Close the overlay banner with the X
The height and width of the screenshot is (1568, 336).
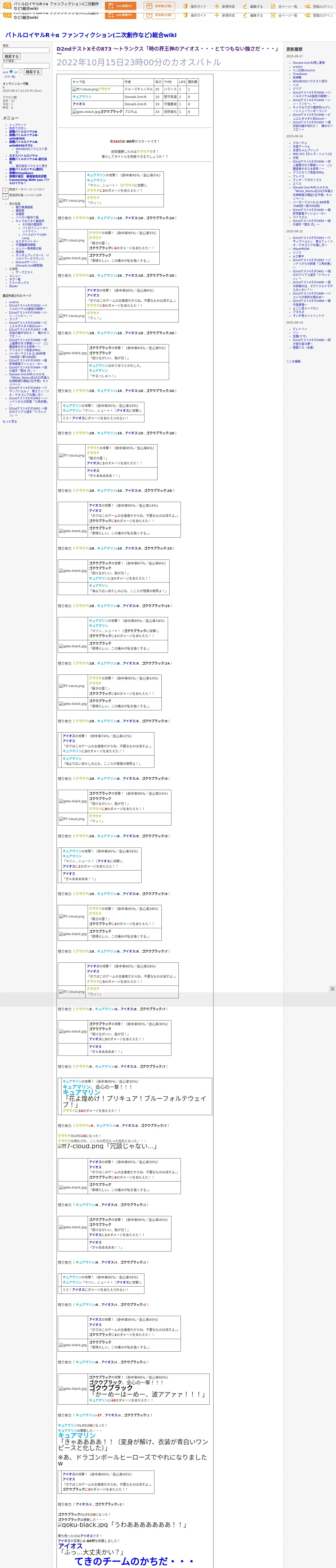(332, 989)
